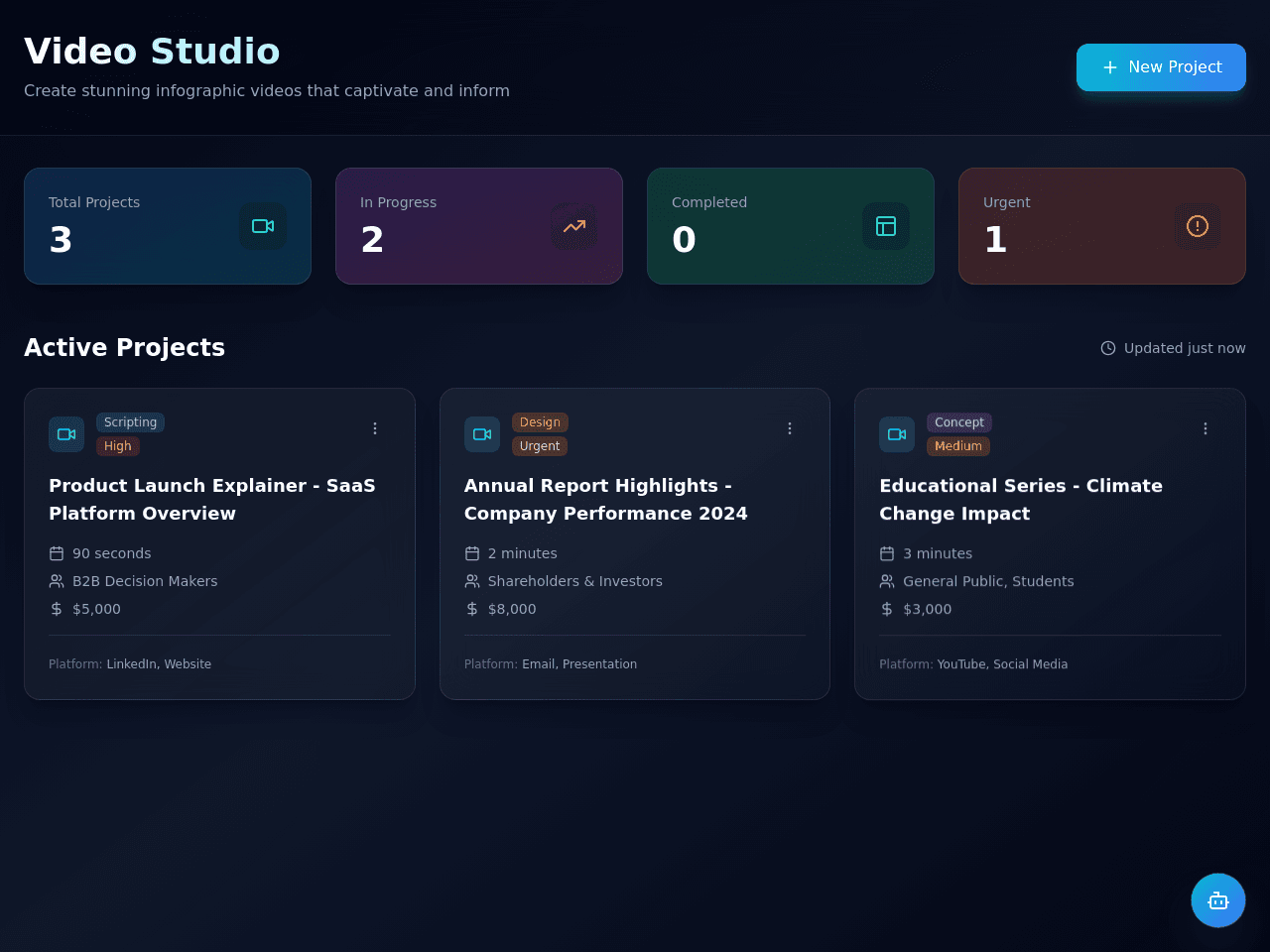Click the alert circle icon in Urgent card
The image size is (1270, 952).
pyautogui.click(x=1198, y=226)
